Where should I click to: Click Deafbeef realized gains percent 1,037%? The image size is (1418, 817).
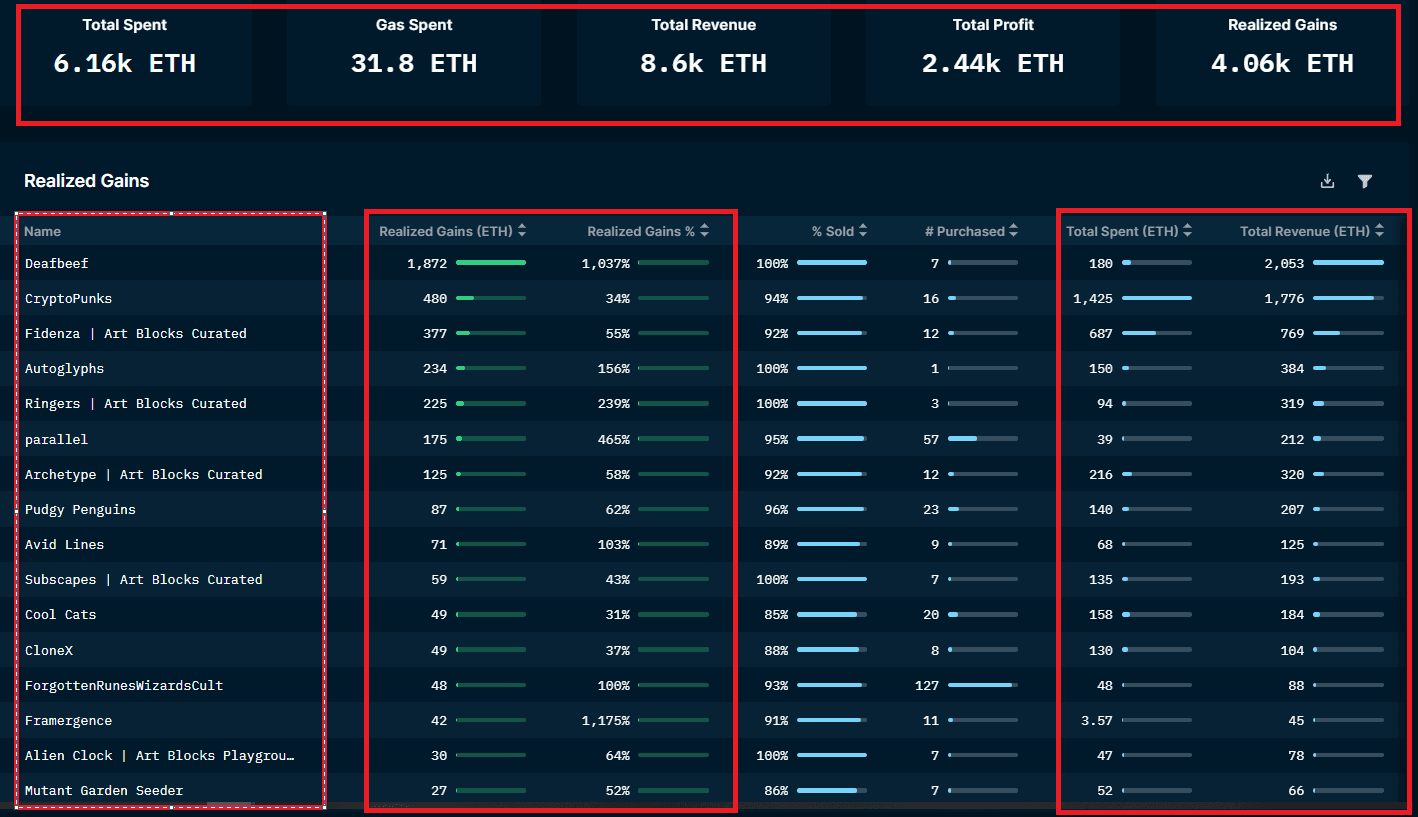click(x=606, y=264)
